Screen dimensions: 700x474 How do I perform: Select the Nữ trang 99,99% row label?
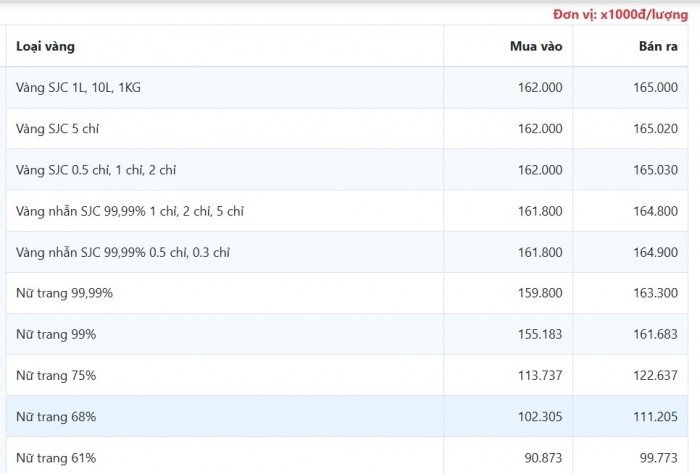click(64, 293)
